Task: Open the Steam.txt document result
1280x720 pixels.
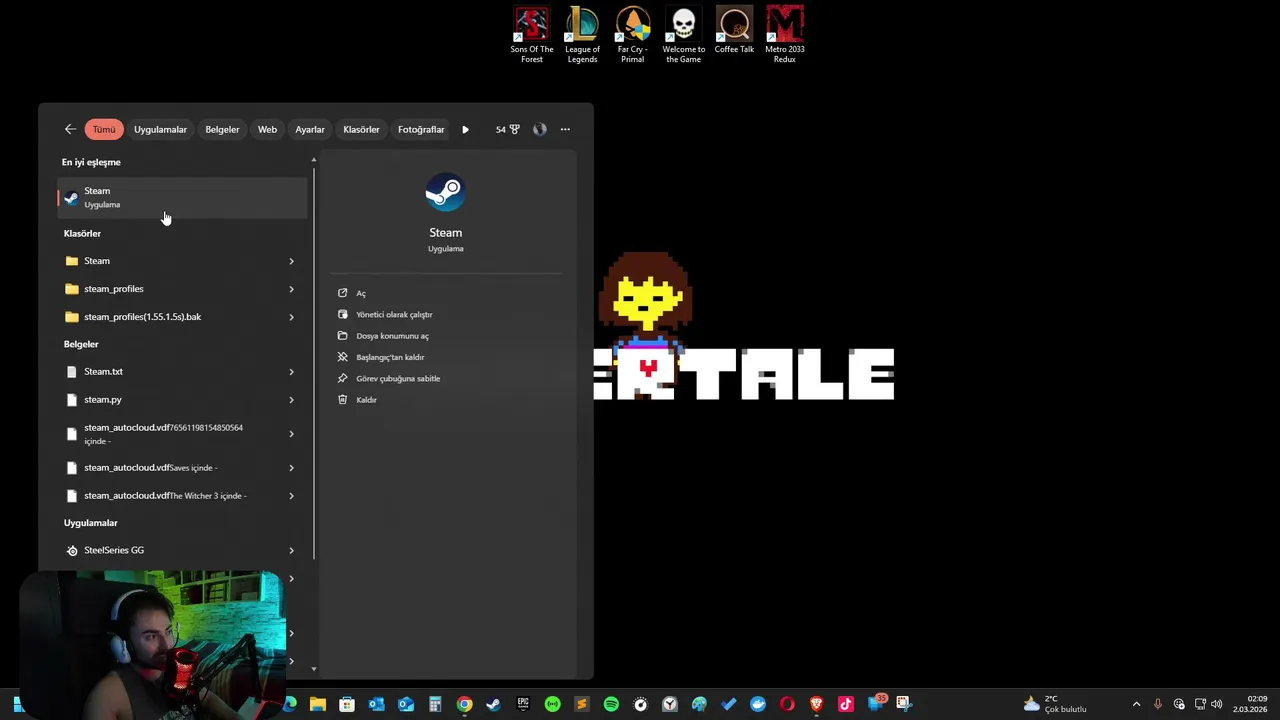Action: click(170, 372)
